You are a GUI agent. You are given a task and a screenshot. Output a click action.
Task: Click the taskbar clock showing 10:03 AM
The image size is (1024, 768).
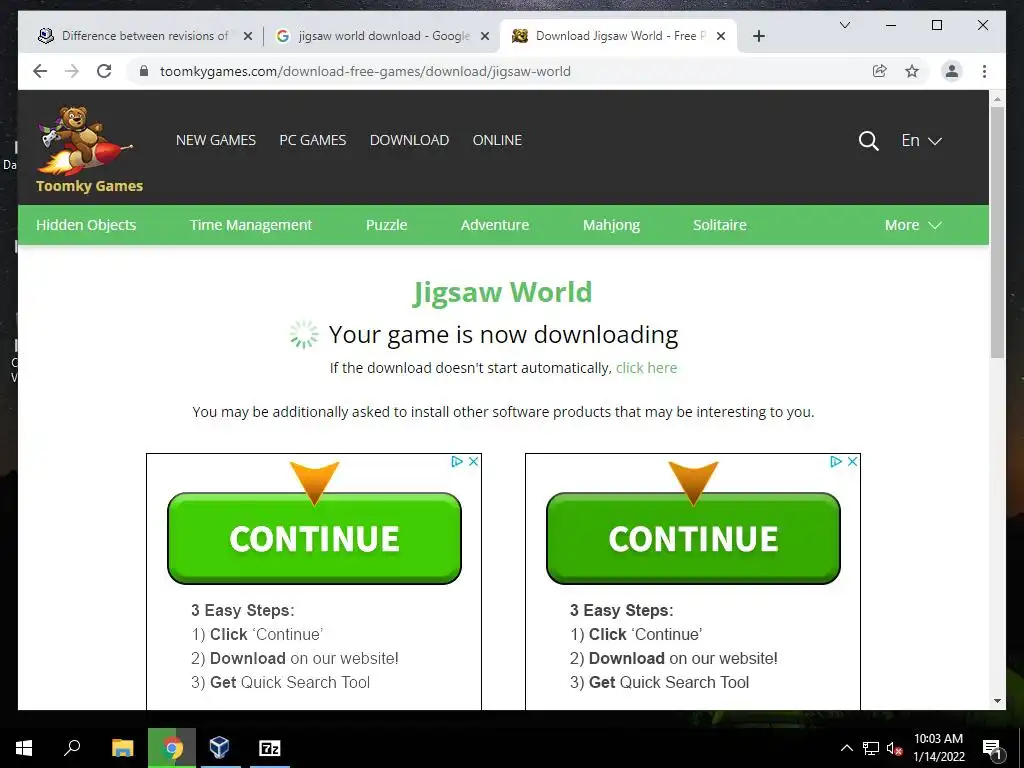coord(938,748)
